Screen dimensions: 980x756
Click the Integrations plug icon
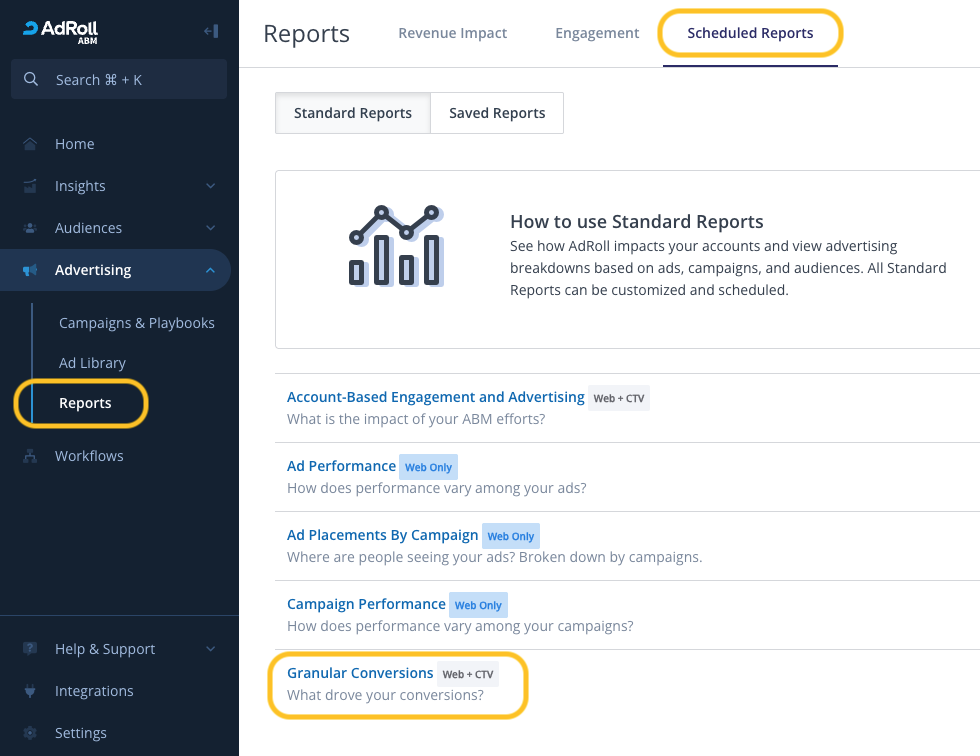coord(31,691)
